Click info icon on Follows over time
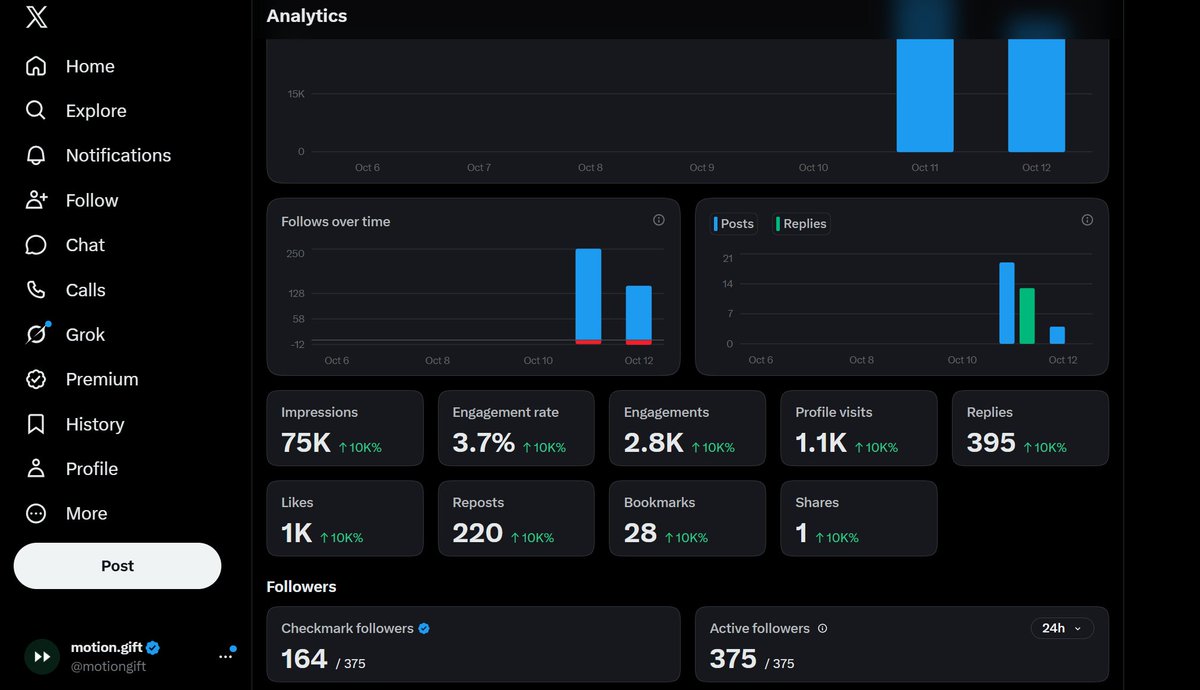1200x690 pixels. pos(658,220)
